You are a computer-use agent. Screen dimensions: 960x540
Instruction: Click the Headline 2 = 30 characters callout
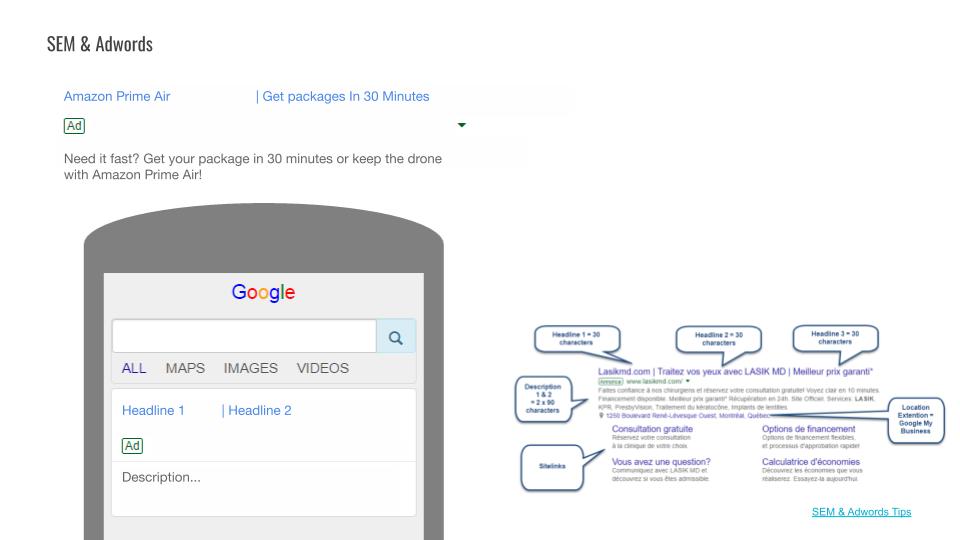click(719, 339)
